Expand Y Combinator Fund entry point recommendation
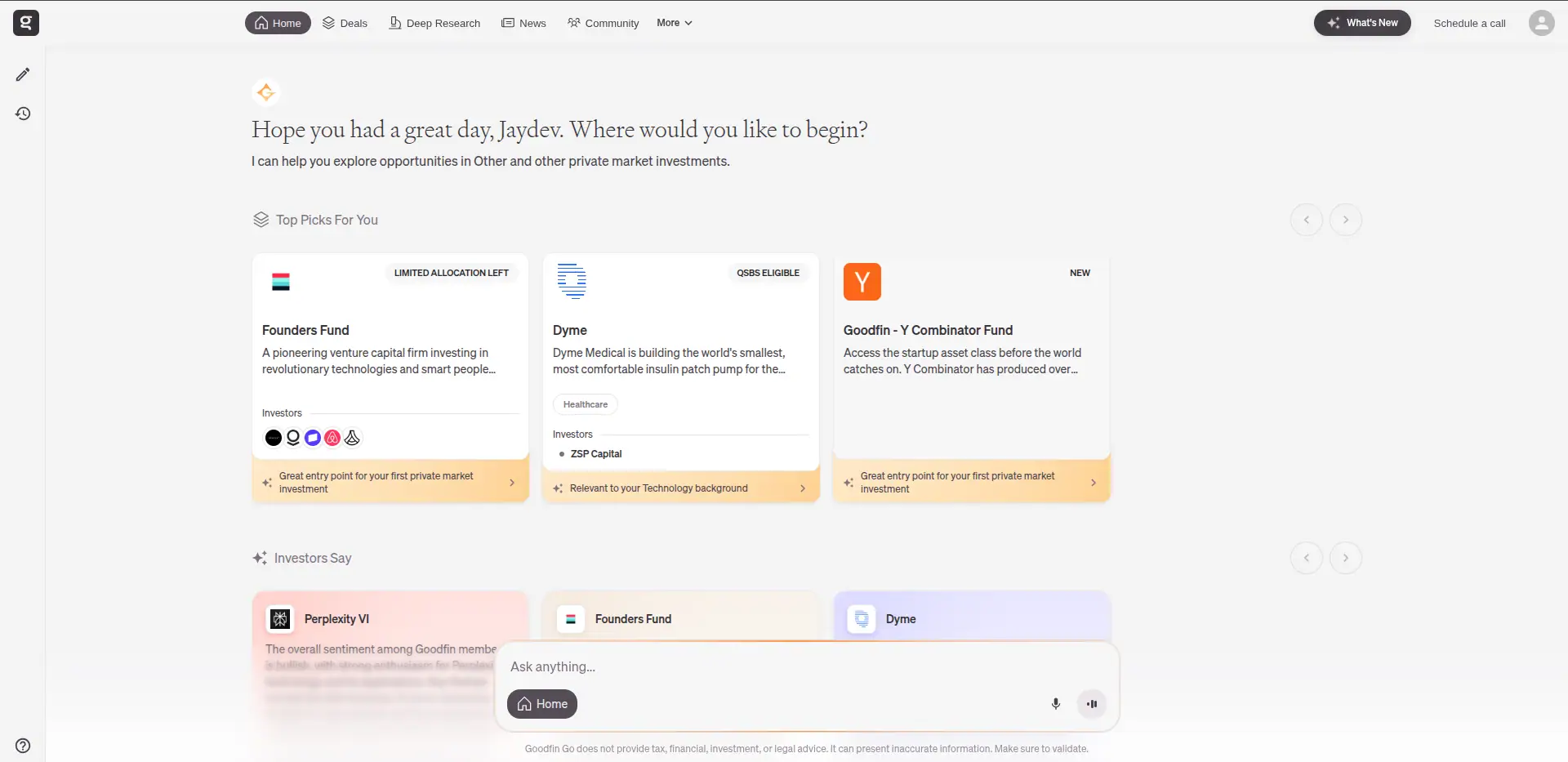1568x762 pixels. [972, 483]
